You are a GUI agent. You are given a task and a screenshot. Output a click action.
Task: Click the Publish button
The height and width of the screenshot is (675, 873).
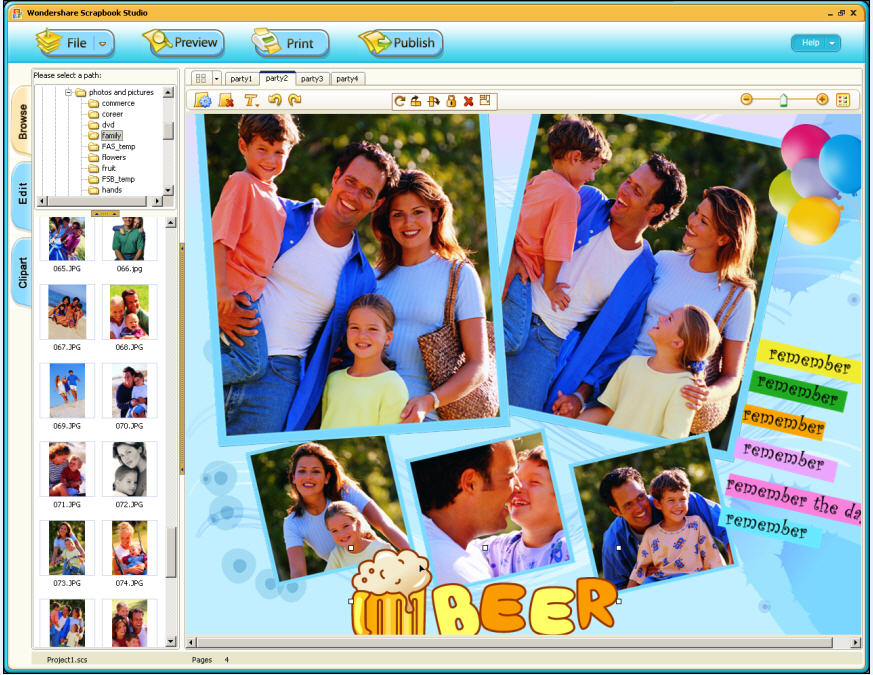point(401,42)
